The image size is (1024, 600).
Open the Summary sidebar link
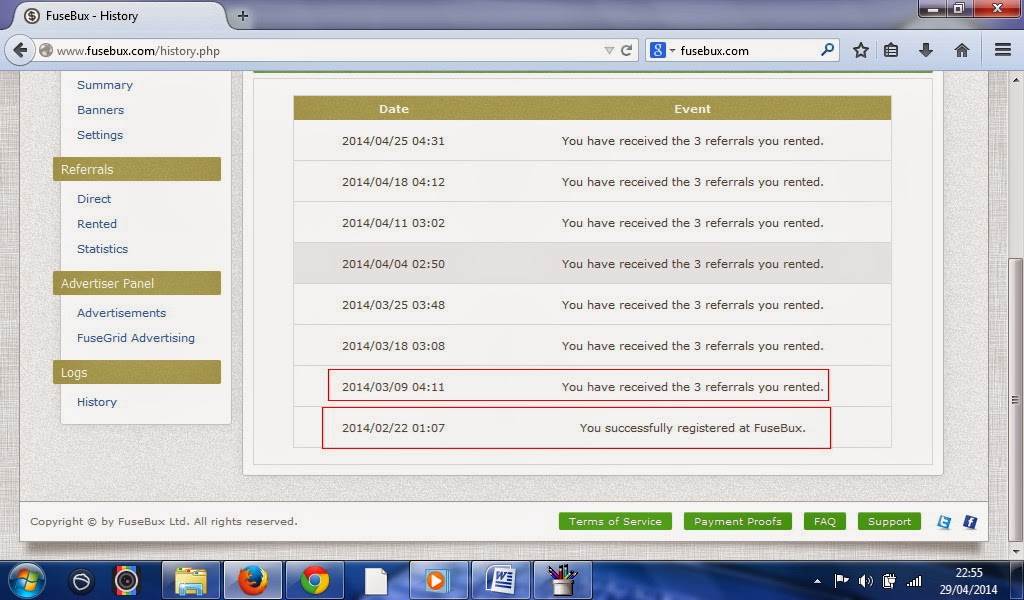pyautogui.click(x=104, y=85)
